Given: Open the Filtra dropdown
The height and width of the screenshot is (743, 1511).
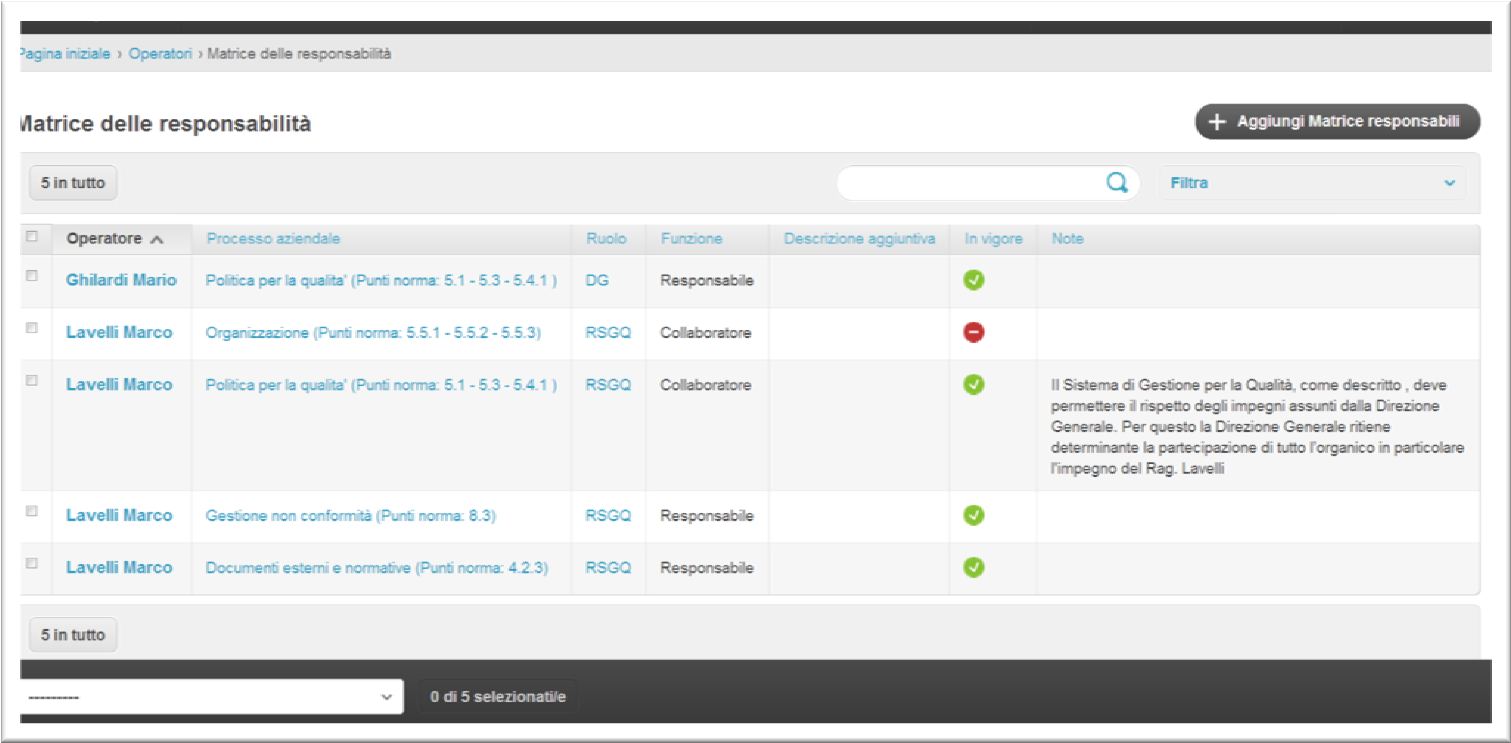Looking at the screenshot, I should tap(1312, 183).
